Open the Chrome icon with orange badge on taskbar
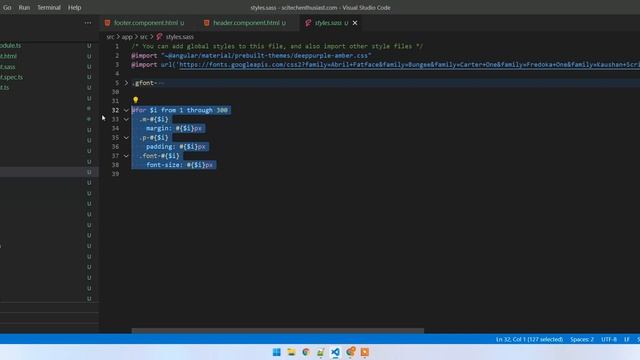This screenshot has width=640, height=360. [350, 352]
